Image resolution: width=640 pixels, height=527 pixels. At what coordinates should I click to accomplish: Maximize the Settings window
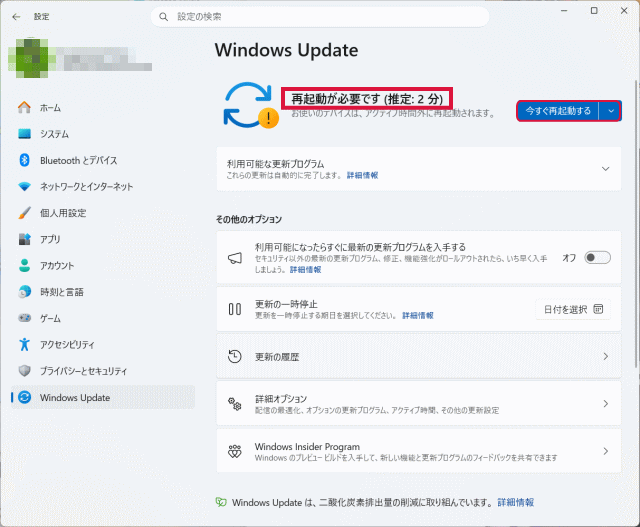(x=594, y=11)
